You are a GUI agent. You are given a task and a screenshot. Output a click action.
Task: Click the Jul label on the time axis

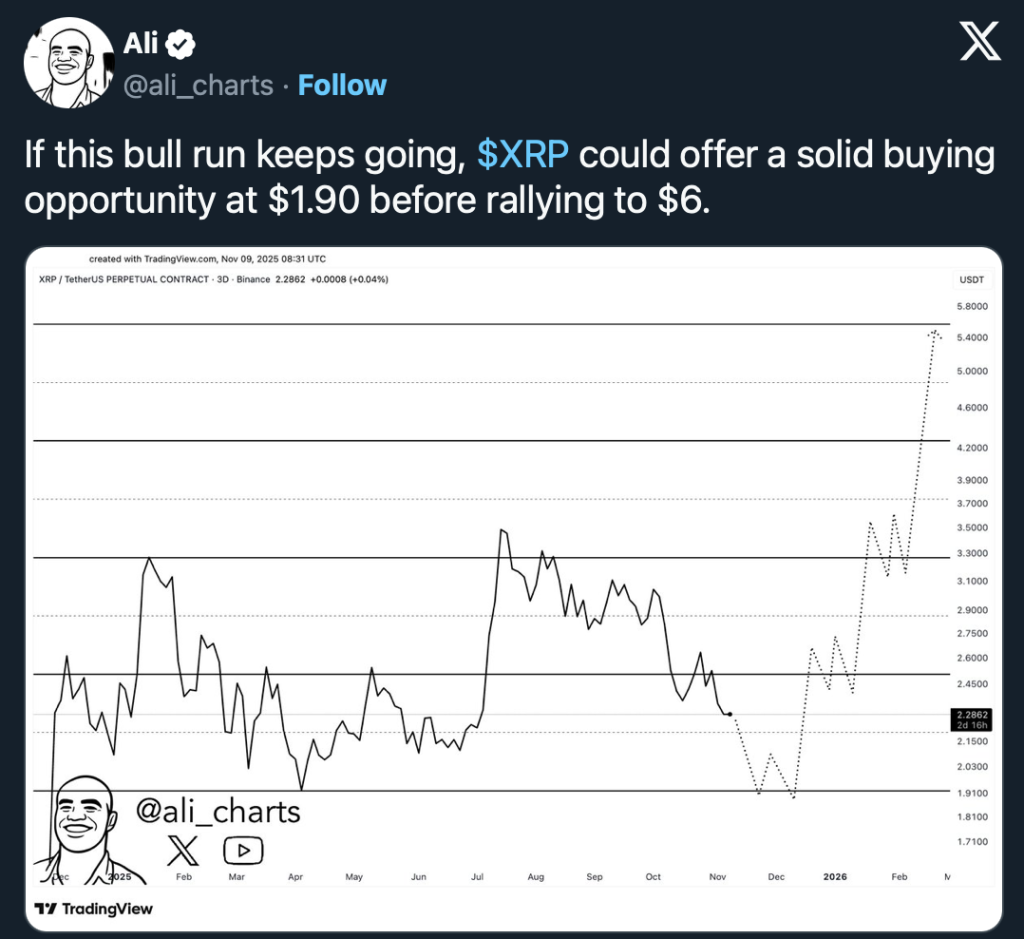(x=478, y=877)
